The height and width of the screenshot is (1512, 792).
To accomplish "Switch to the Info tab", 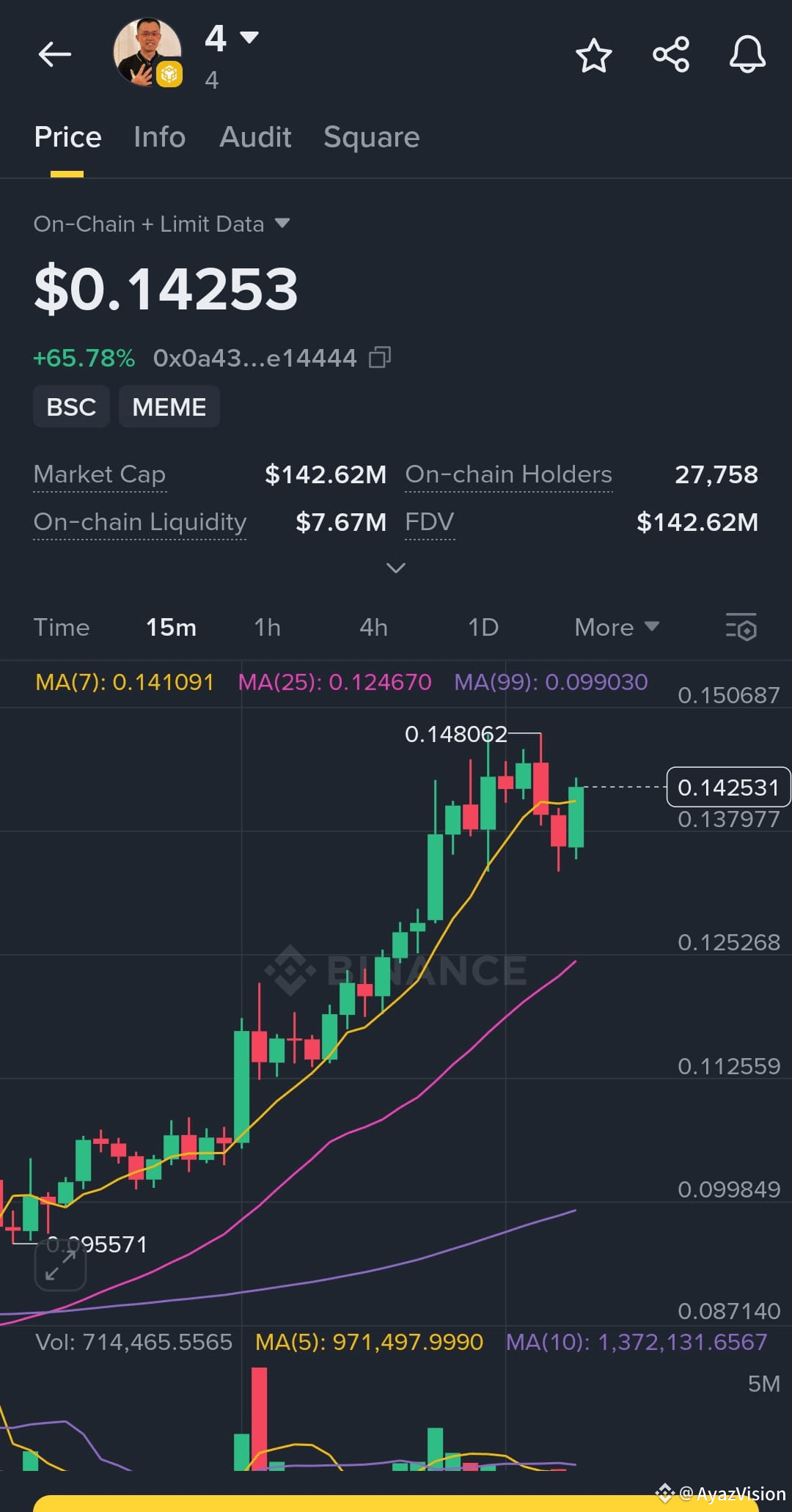I will click(x=160, y=137).
